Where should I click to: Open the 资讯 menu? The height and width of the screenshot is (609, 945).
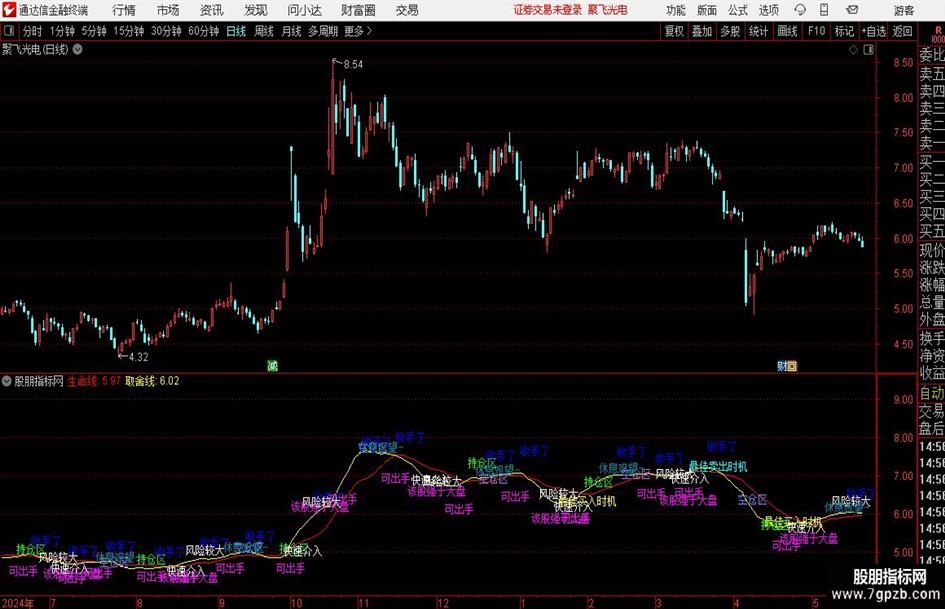[x=212, y=10]
